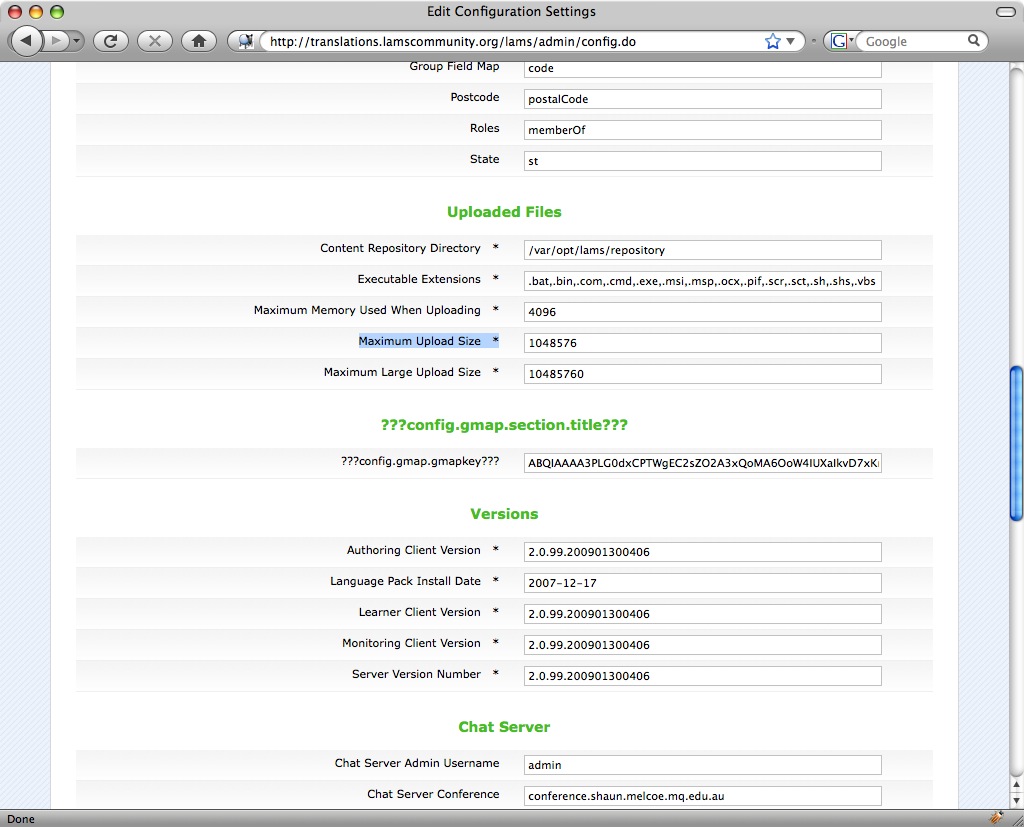Click the browser Back button

[25, 41]
